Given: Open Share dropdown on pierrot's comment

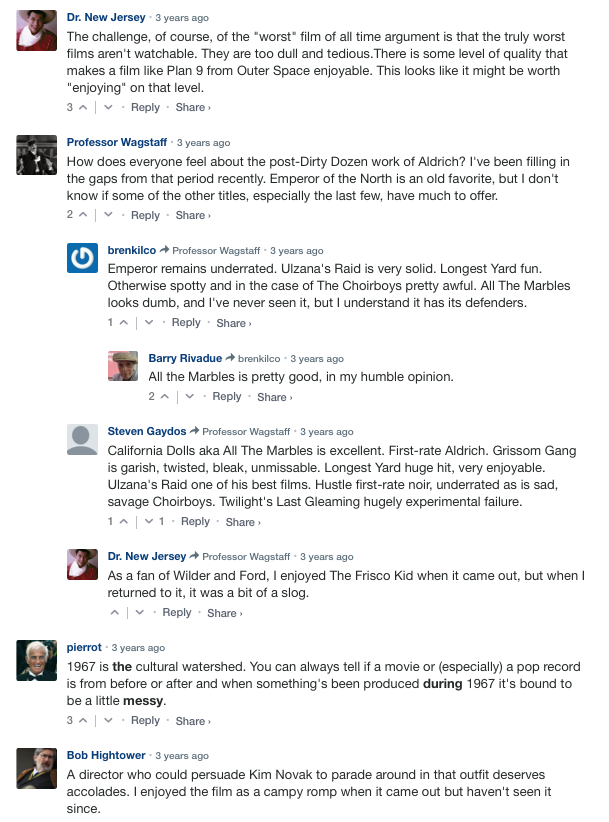Looking at the screenshot, I should click(x=192, y=721).
